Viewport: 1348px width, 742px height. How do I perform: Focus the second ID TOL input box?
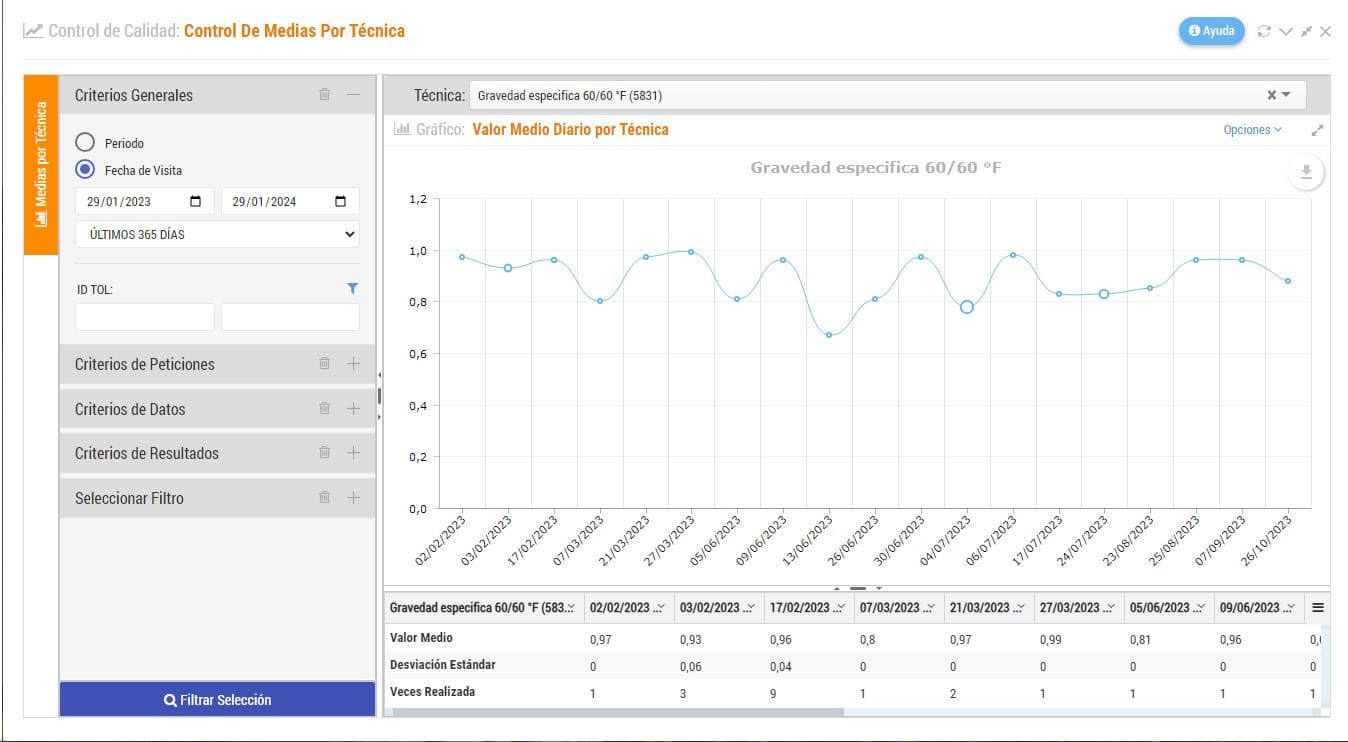pos(290,317)
